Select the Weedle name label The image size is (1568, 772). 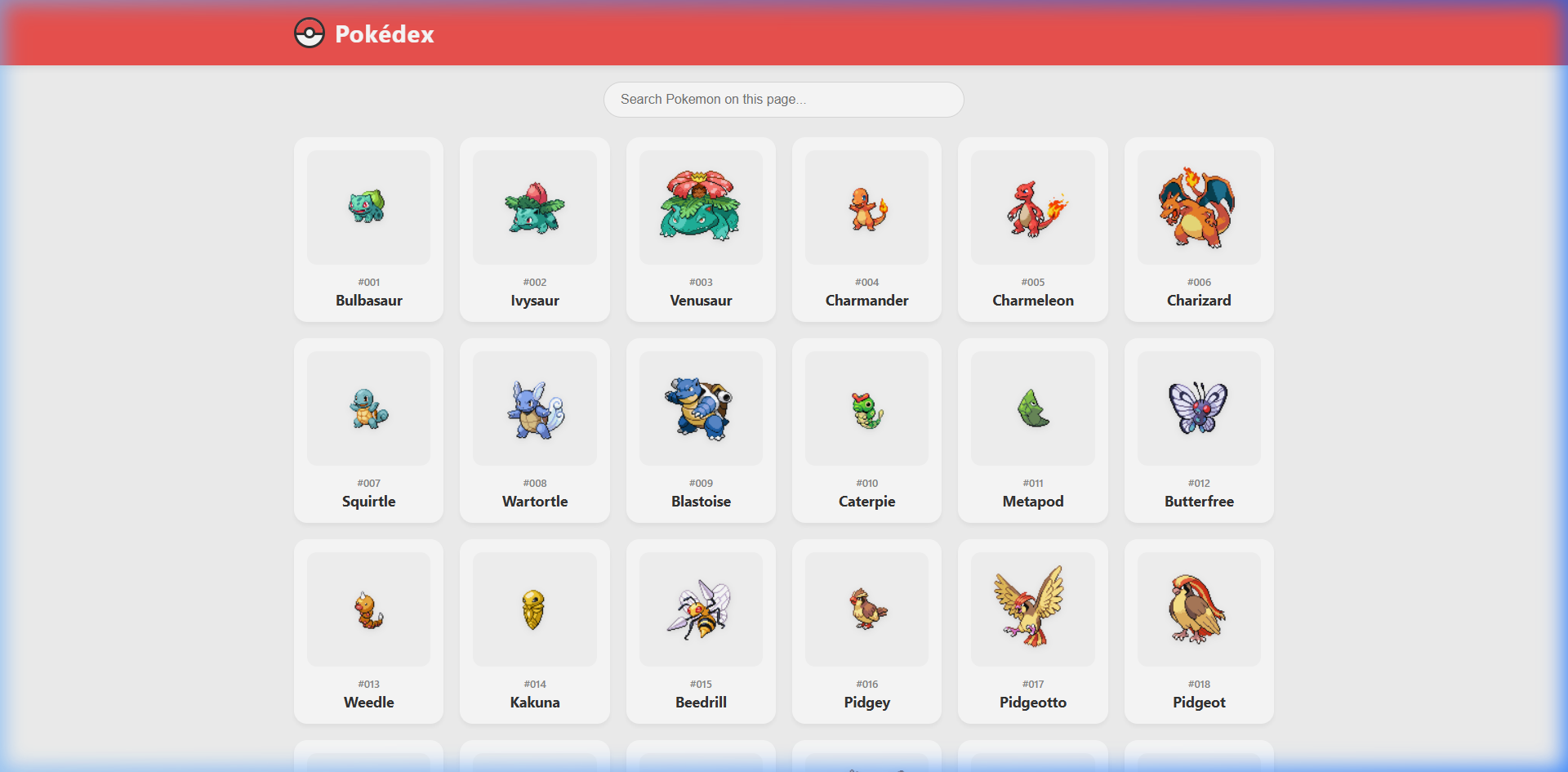tap(368, 703)
